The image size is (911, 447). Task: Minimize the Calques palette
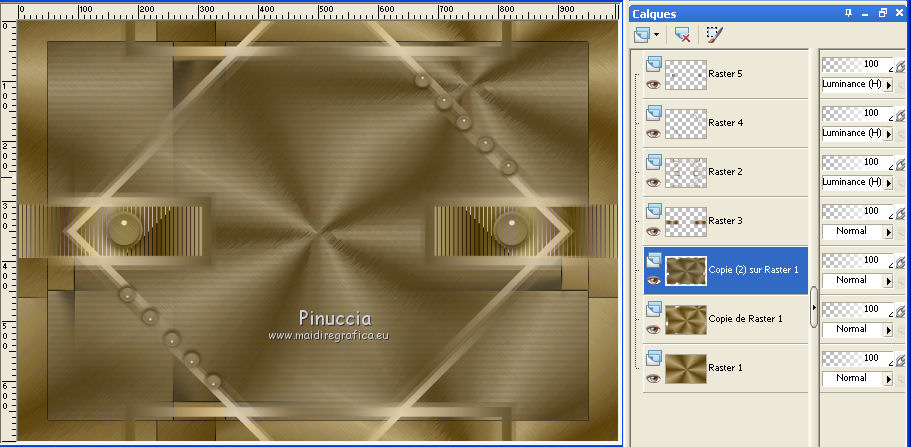click(x=866, y=13)
